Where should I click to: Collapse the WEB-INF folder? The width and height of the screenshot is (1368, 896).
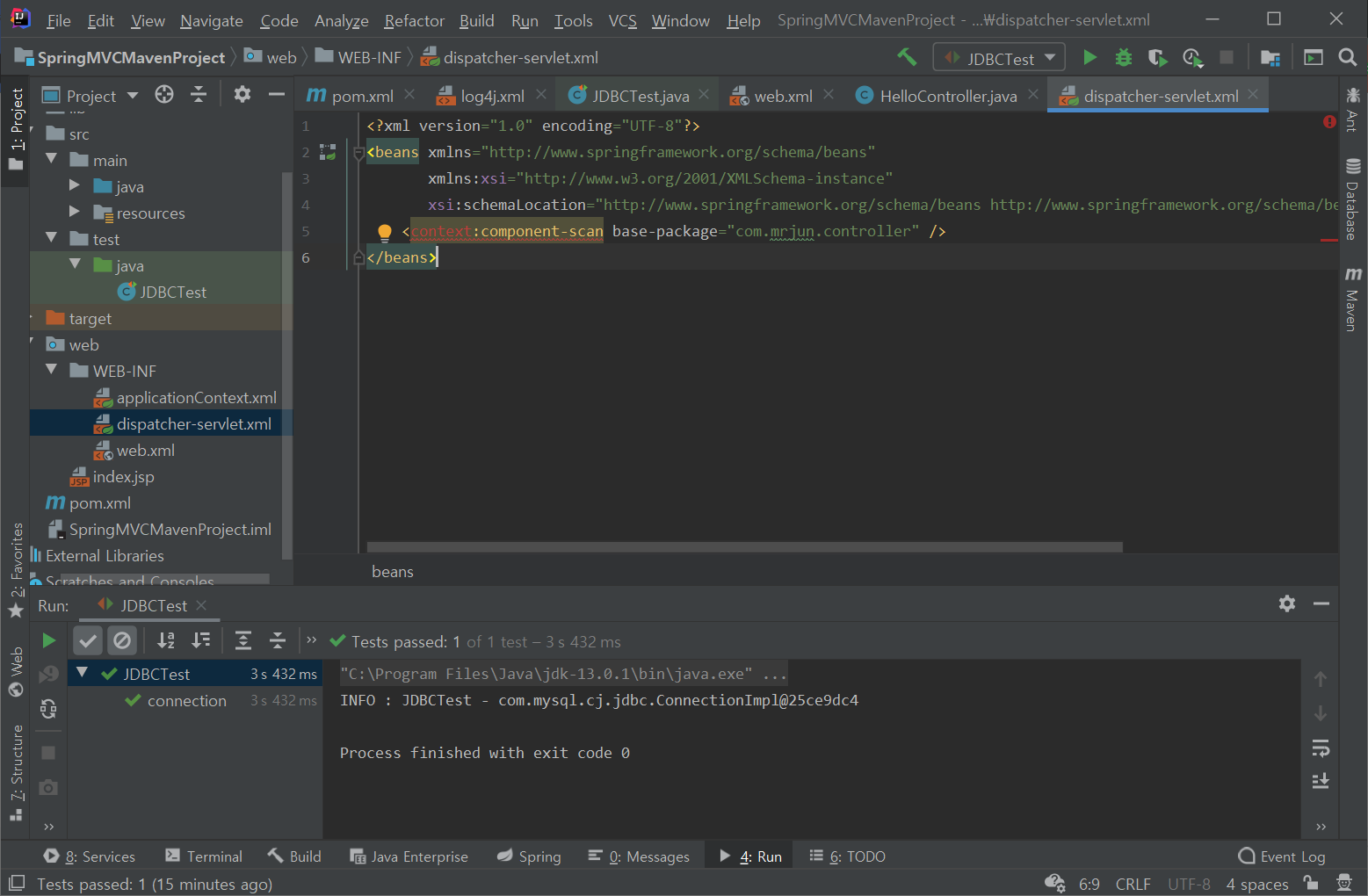pos(51,370)
